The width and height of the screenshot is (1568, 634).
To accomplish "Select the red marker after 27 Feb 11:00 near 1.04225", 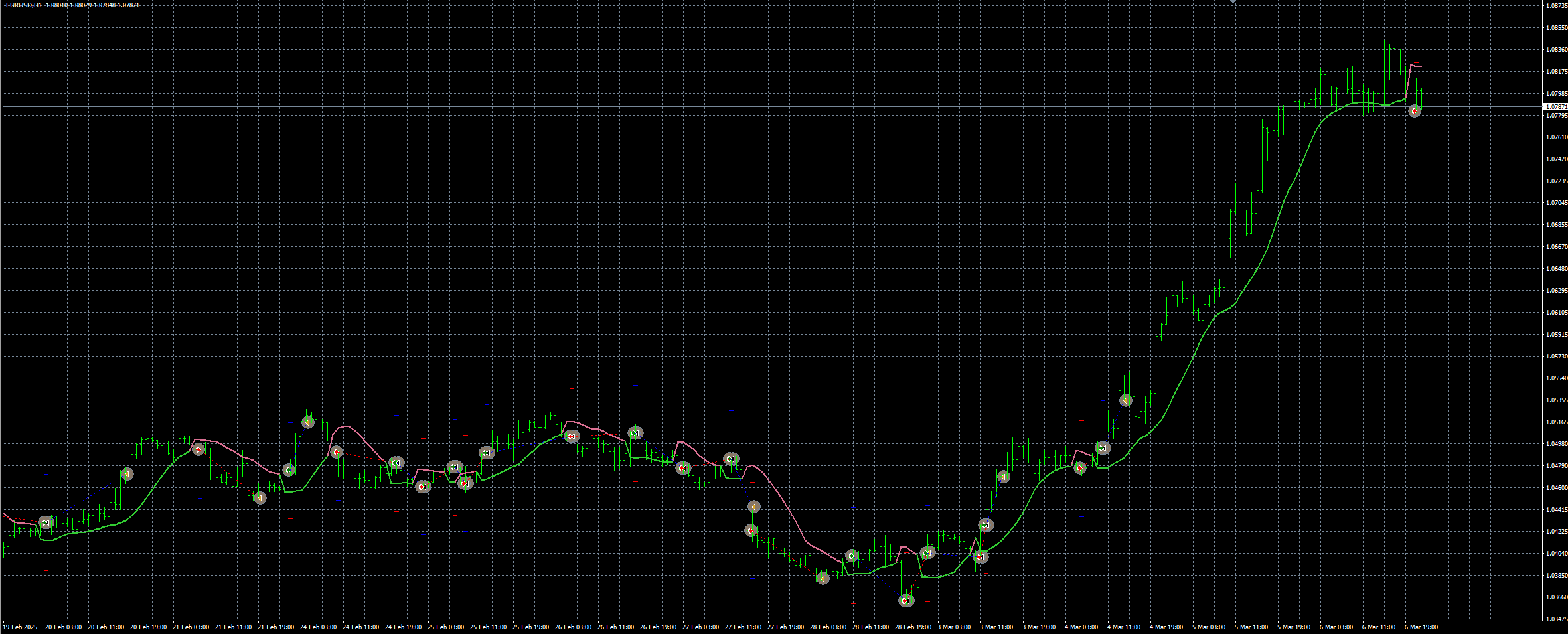I will tap(751, 530).
